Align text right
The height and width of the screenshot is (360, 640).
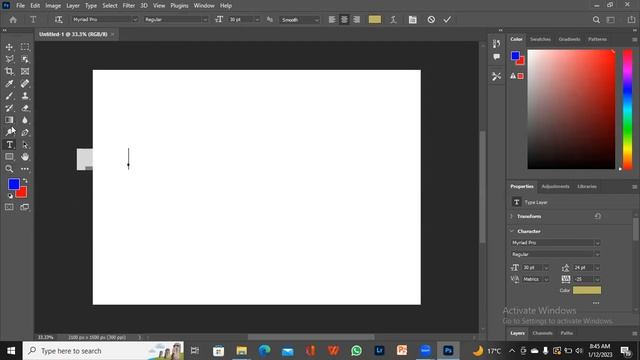(356, 20)
